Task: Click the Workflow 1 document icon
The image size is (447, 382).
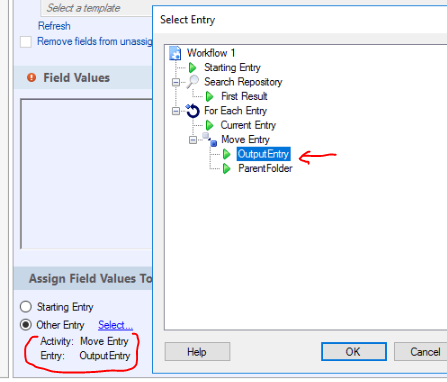Action: coord(175,53)
